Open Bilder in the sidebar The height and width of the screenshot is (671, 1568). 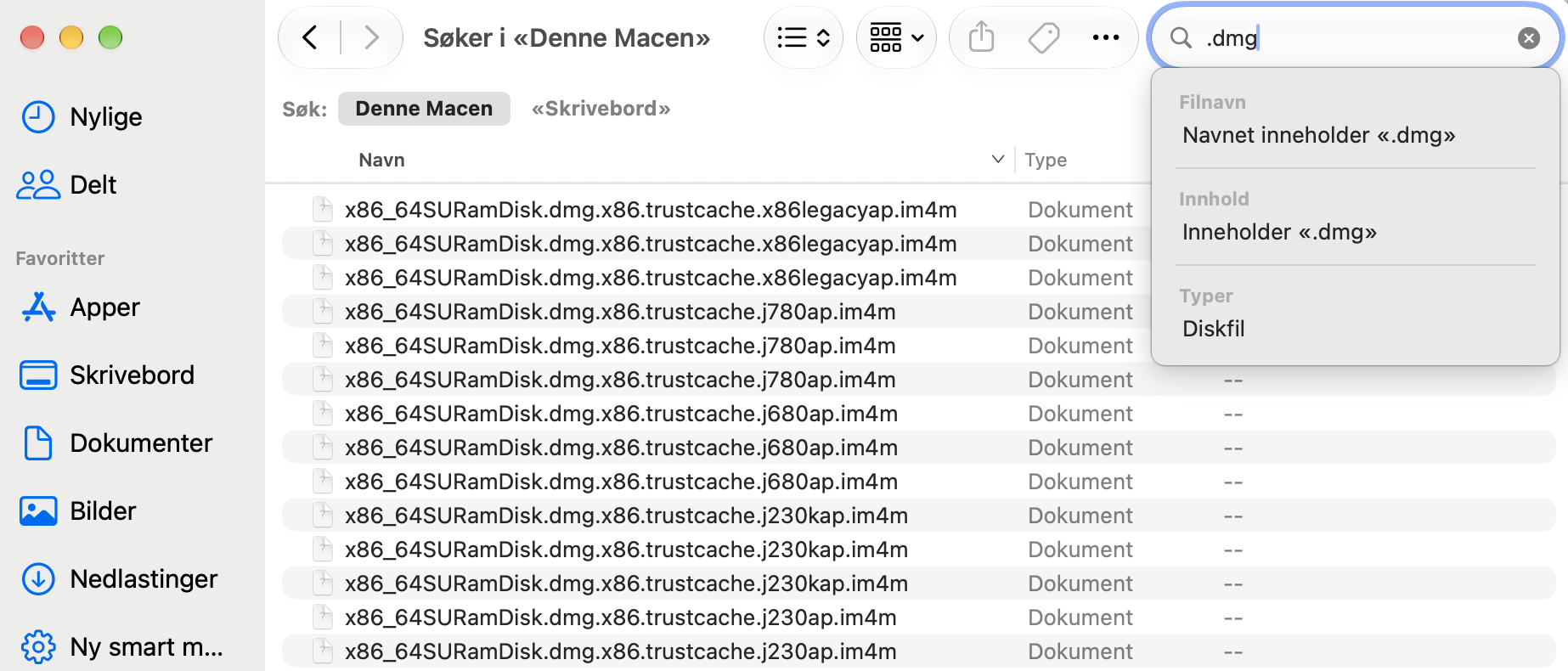coord(103,511)
